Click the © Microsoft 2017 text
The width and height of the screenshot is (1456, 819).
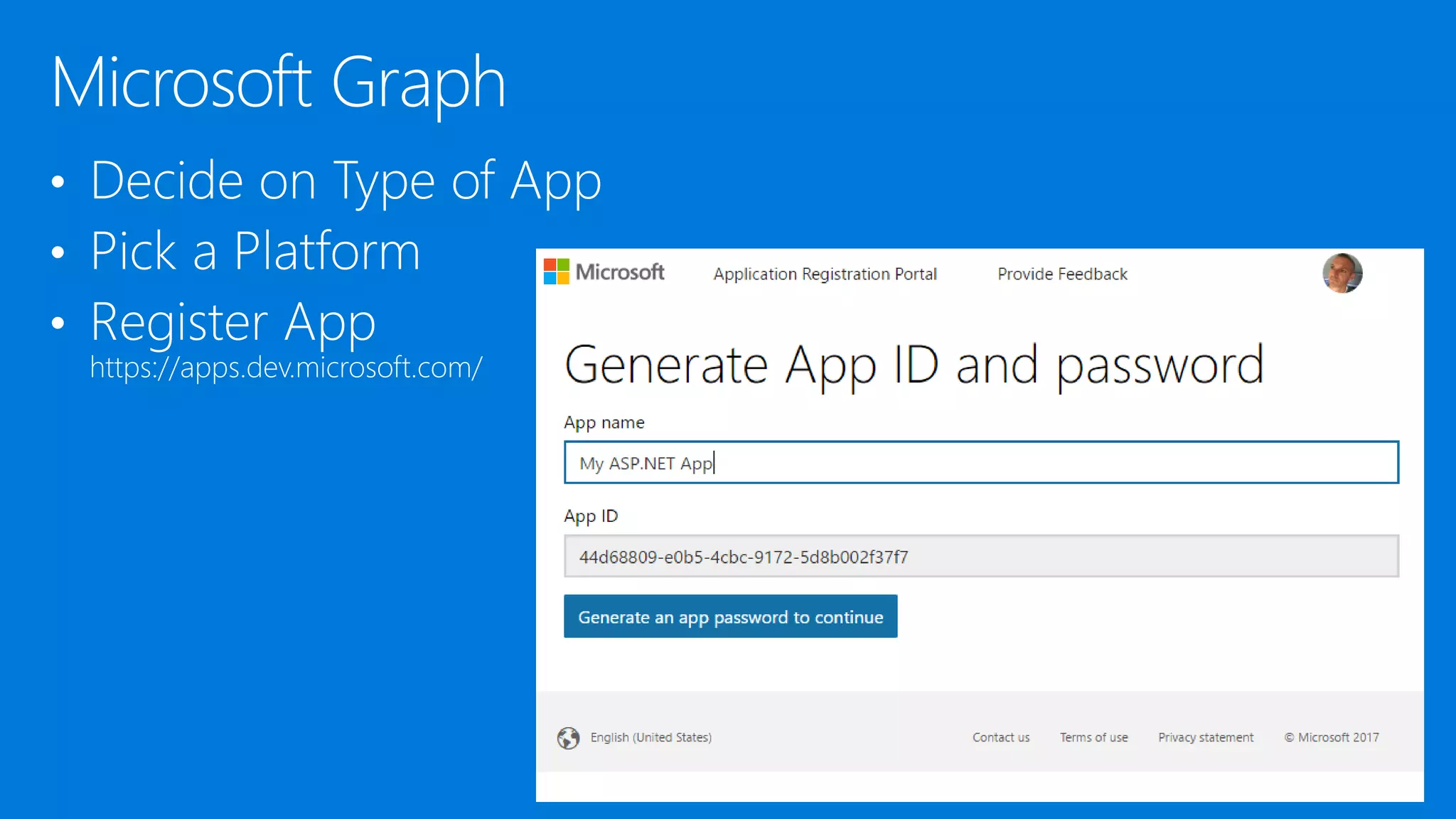(1331, 738)
